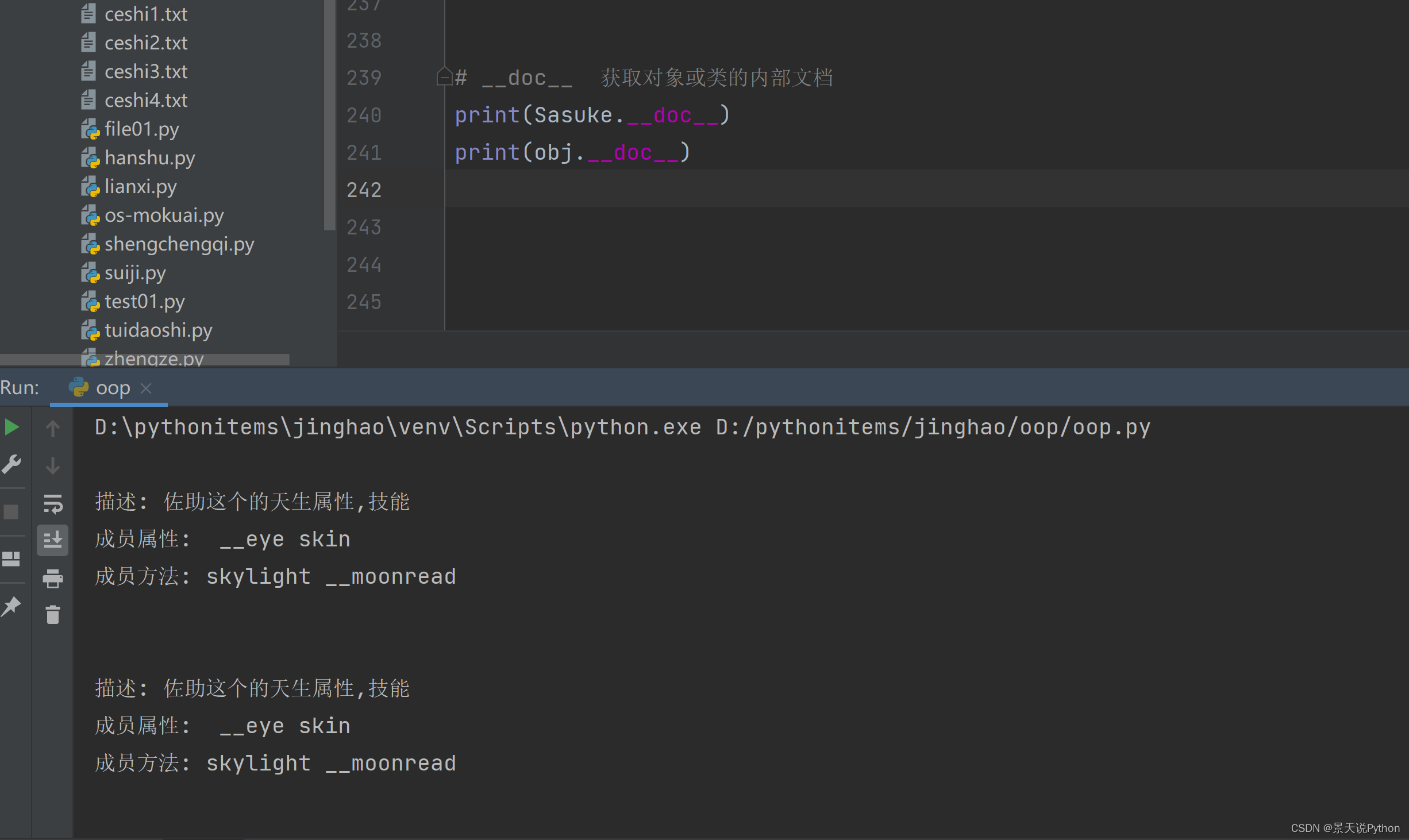
Task: Select hanshu.py in the project tree
Action: (149, 157)
